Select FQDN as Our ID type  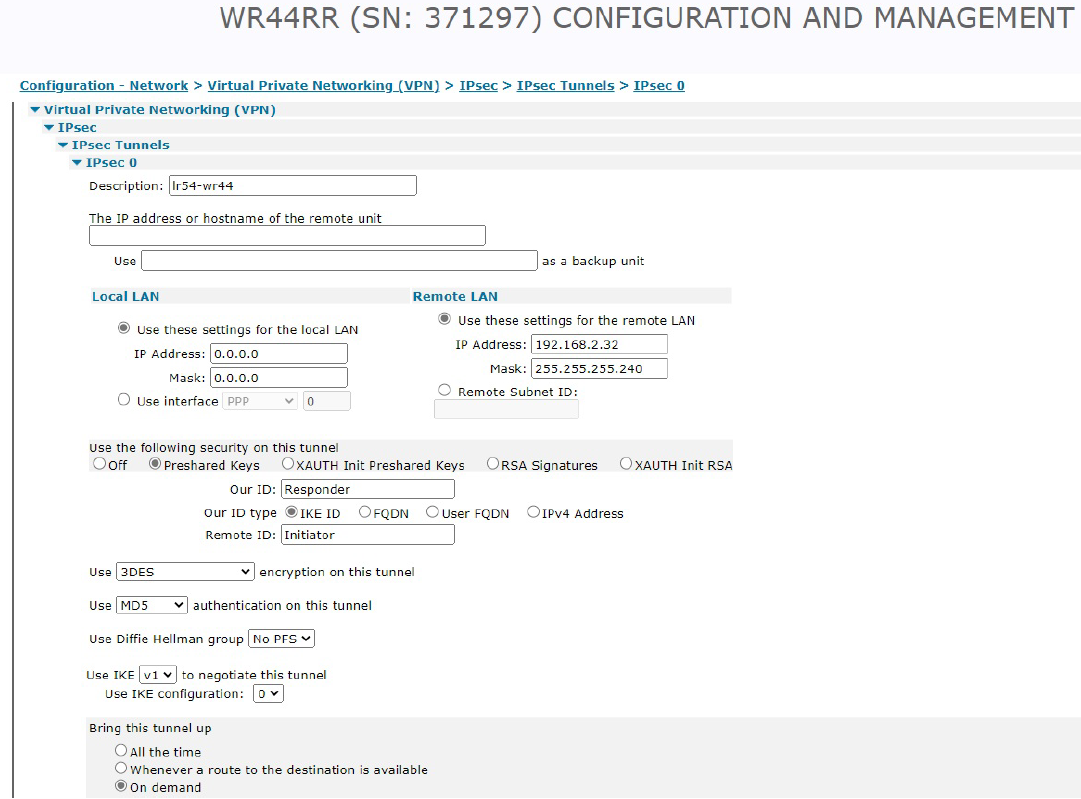365,512
